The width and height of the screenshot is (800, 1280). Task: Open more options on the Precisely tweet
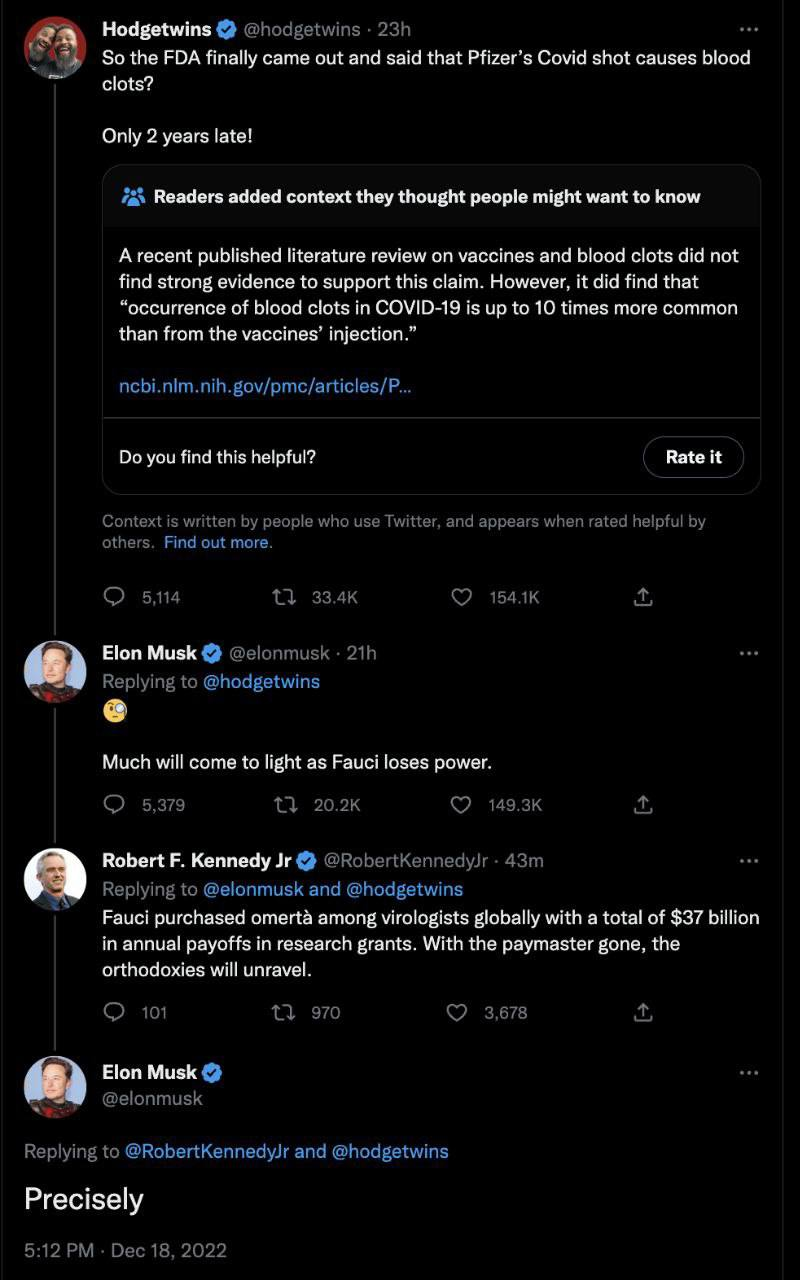(749, 1073)
